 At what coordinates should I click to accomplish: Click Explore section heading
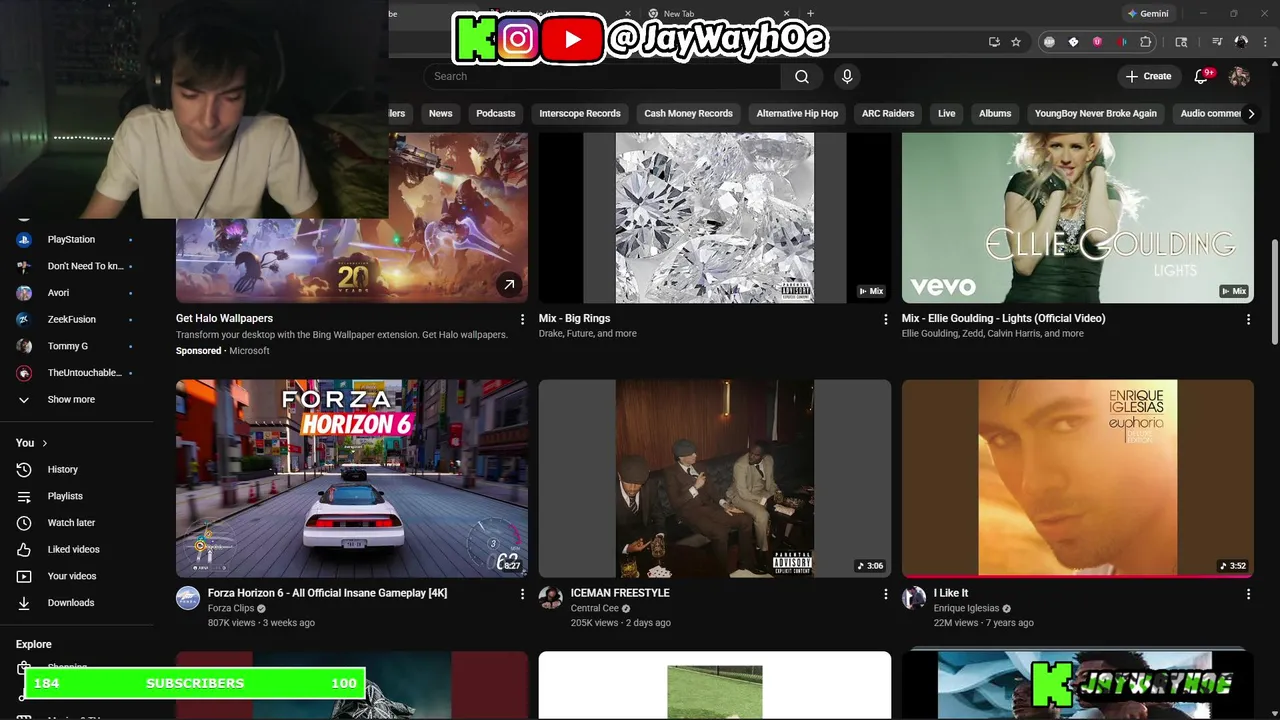point(34,644)
